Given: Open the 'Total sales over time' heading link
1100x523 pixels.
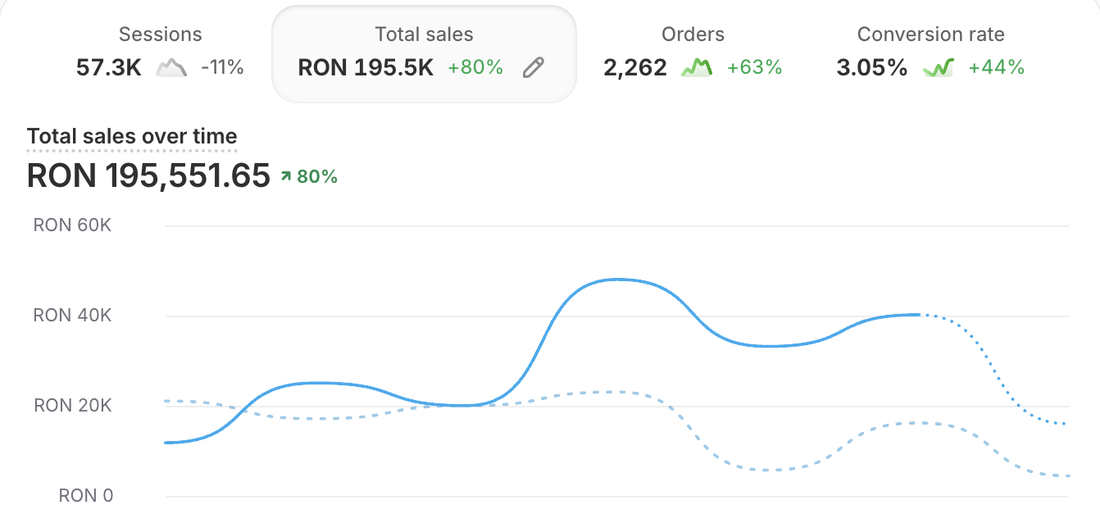Looking at the screenshot, I should (x=132, y=136).
